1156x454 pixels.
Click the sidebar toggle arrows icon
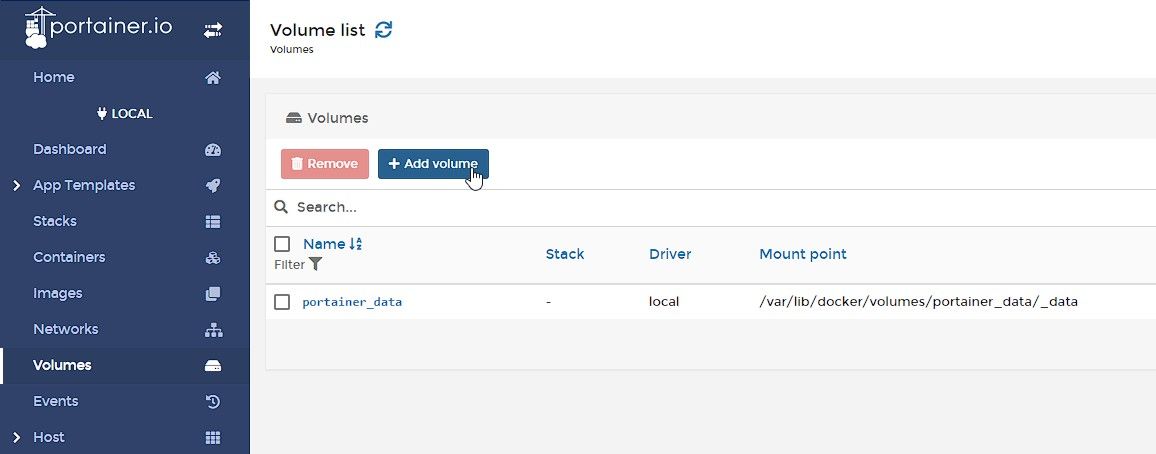213,31
